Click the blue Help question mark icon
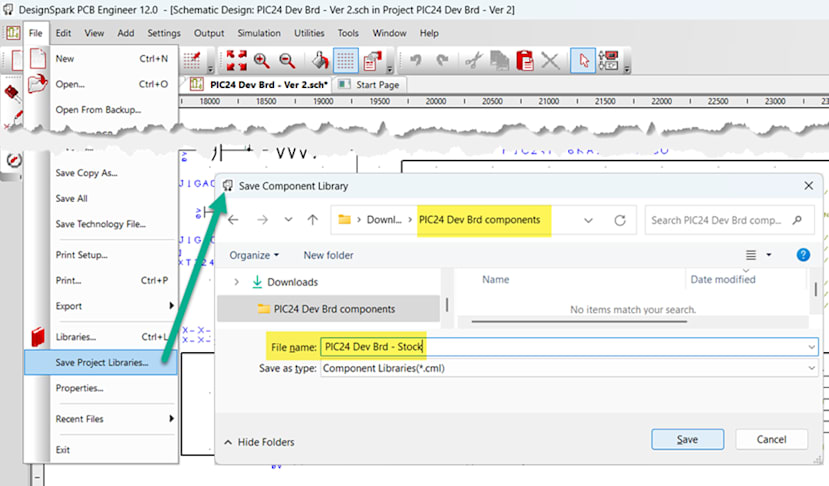 point(803,255)
